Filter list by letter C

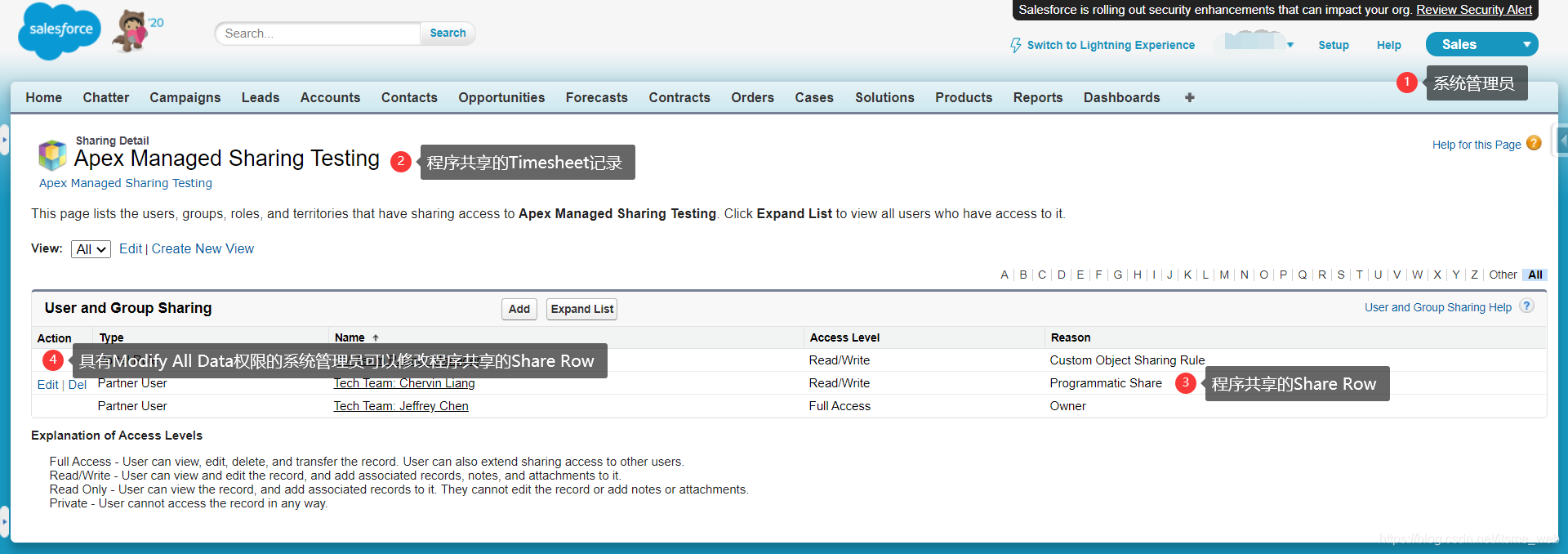point(1042,275)
